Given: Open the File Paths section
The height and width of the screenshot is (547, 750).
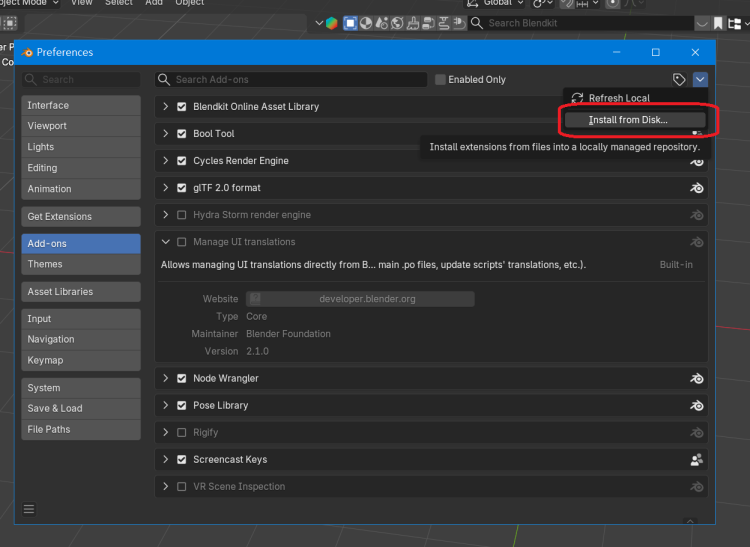Looking at the screenshot, I should [81, 429].
